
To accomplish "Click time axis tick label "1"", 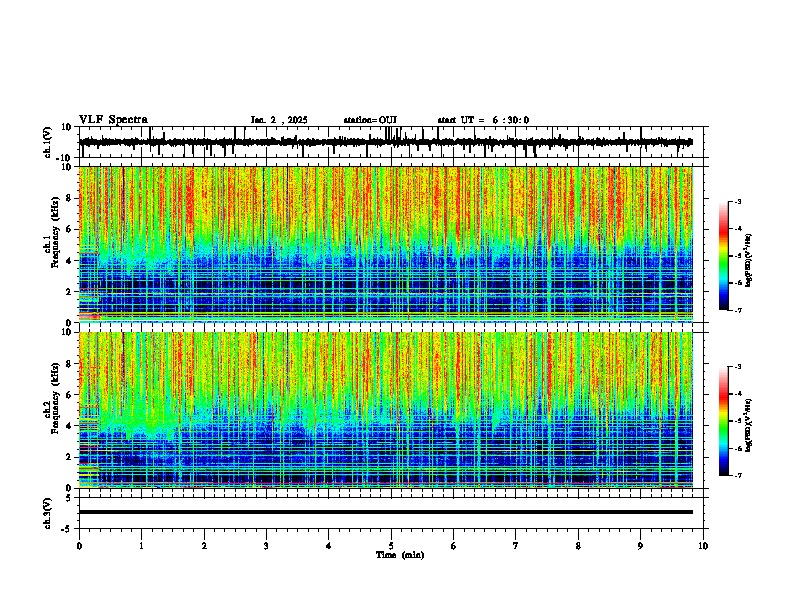I will point(141,546).
